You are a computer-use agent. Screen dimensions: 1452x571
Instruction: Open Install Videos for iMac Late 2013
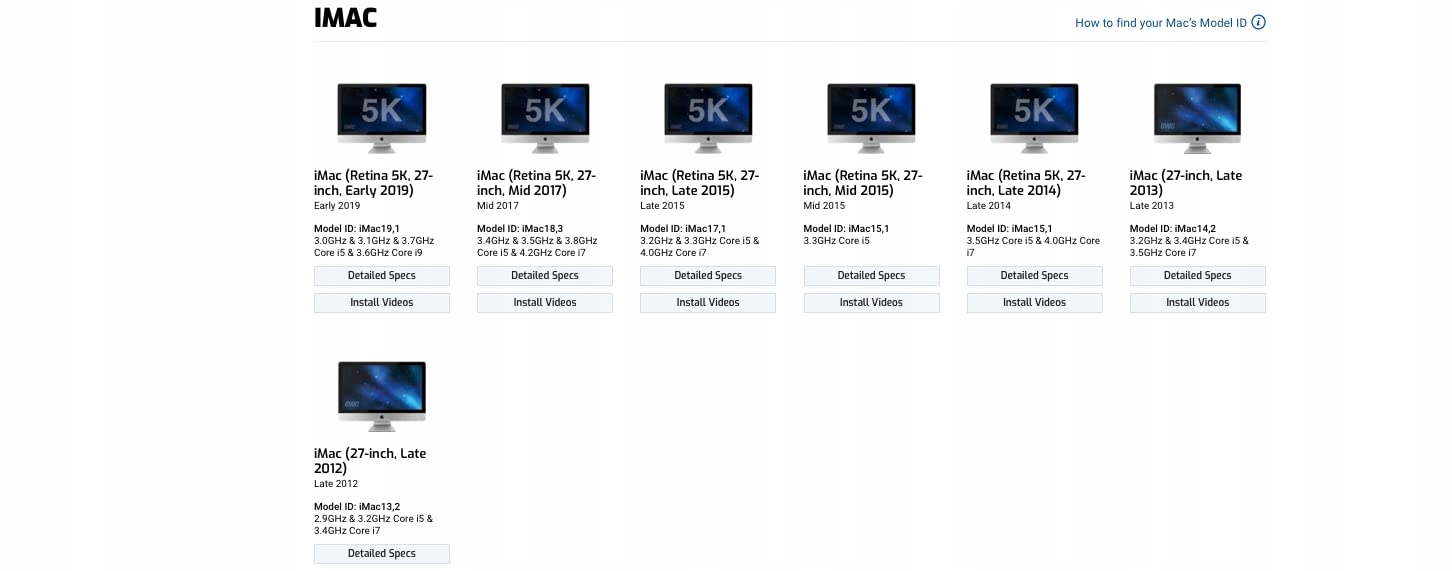(x=1197, y=303)
